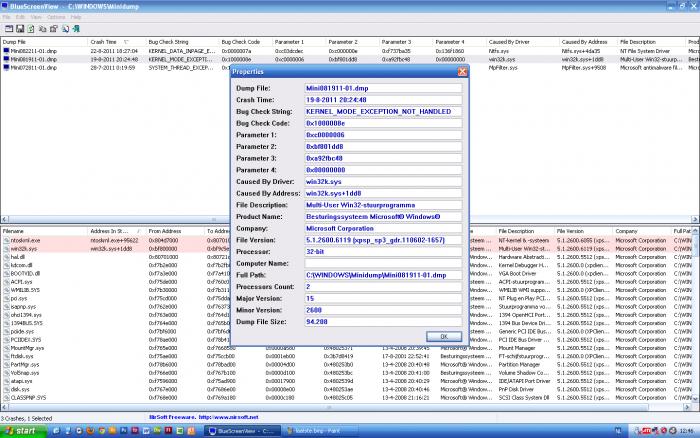
Task: Sort by the Caused By Driver column header
Action: (522, 42)
